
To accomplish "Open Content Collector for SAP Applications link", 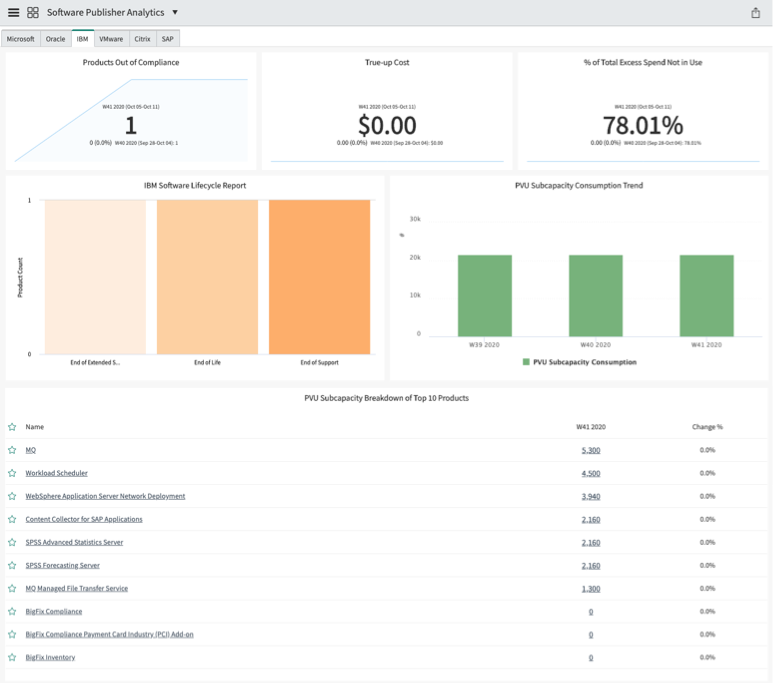I will pos(84,519).
